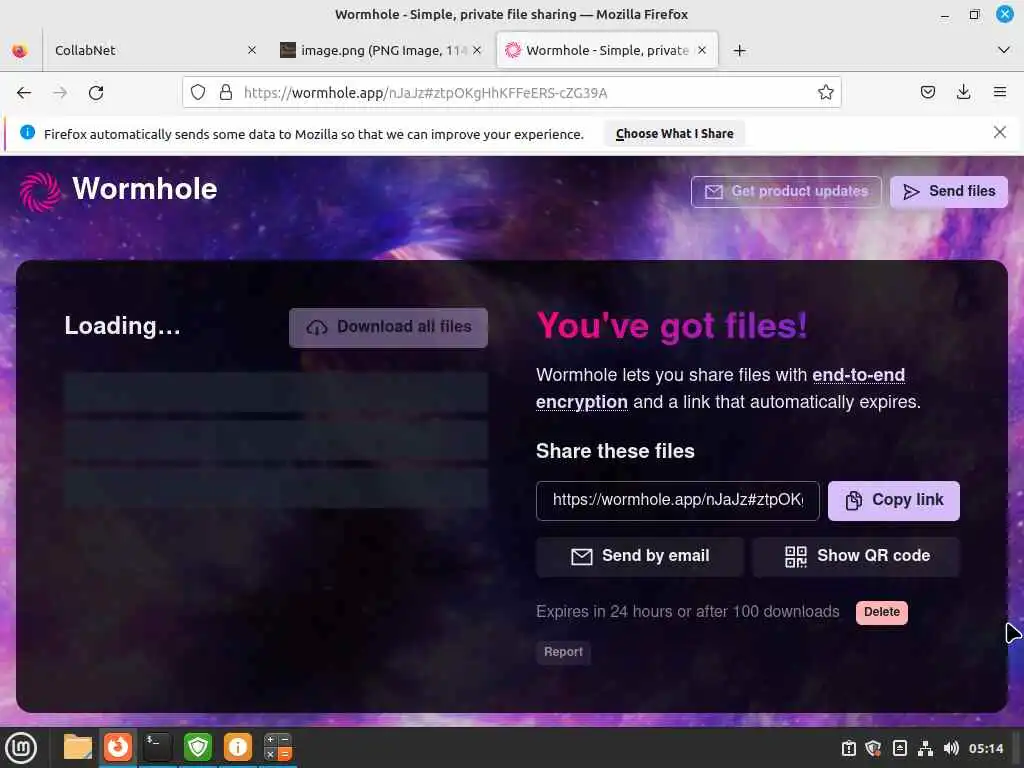Image resolution: width=1024 pixels, height=768 pixels.
Task: Show the QR code
Action: 856,556
